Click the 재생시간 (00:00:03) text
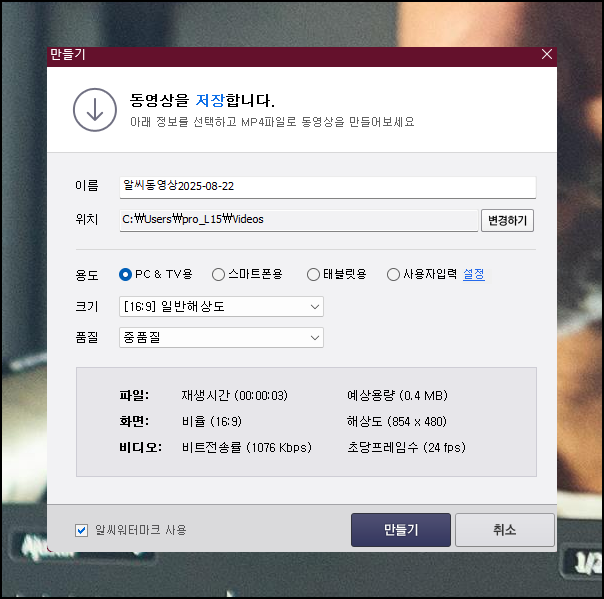 (x=235, y=396)
